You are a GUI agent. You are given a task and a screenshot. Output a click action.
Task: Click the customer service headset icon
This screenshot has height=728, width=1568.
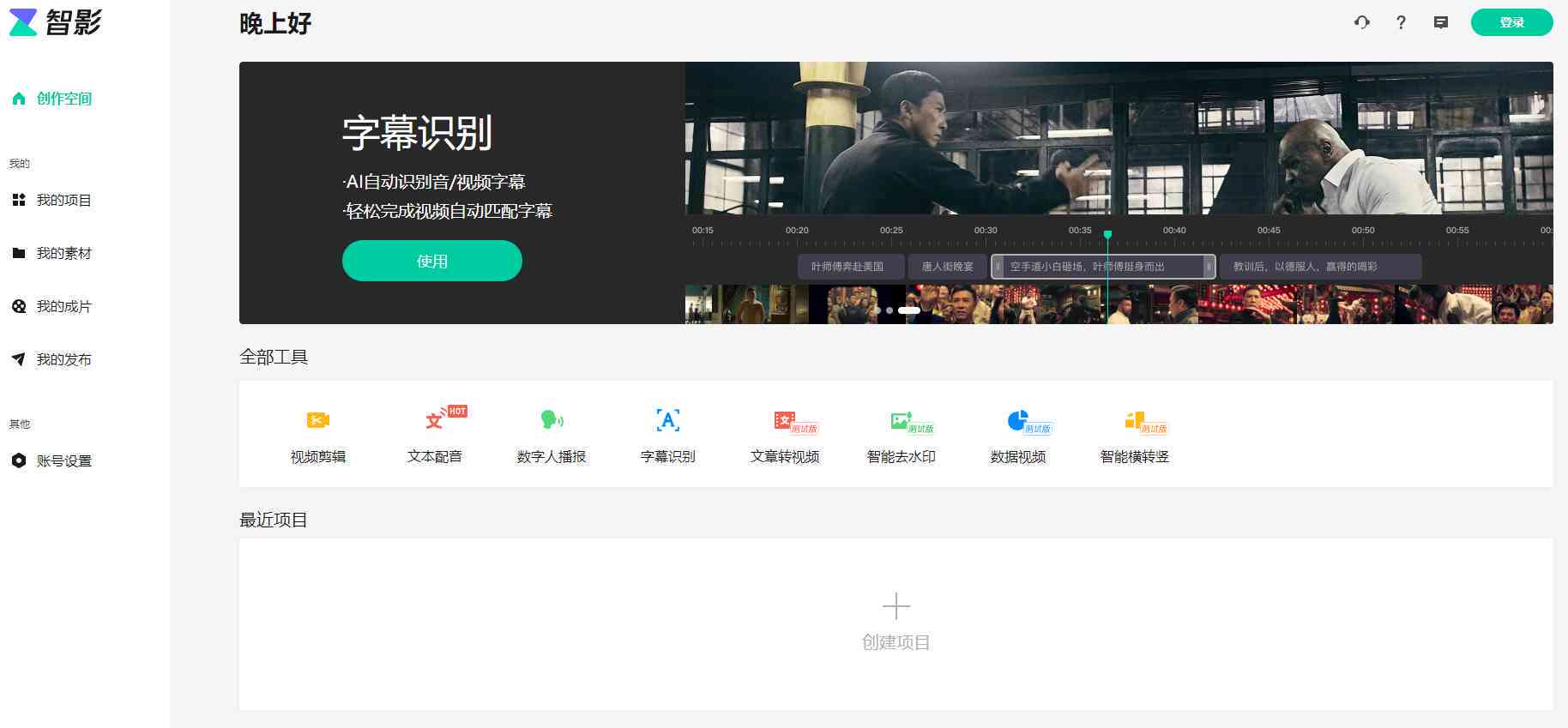pos(1362,22)
